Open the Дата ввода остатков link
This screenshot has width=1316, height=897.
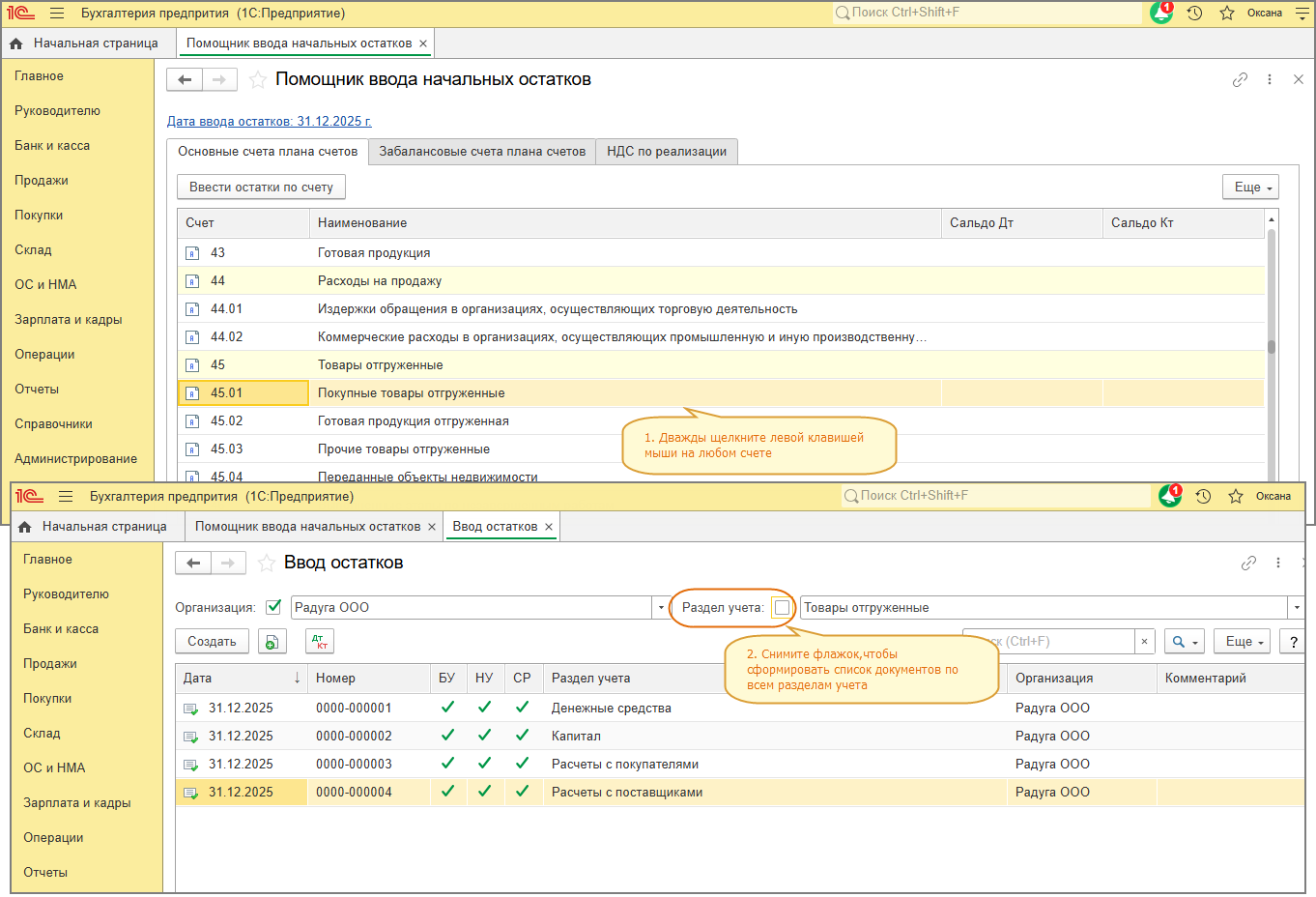[x=269, y=122]
